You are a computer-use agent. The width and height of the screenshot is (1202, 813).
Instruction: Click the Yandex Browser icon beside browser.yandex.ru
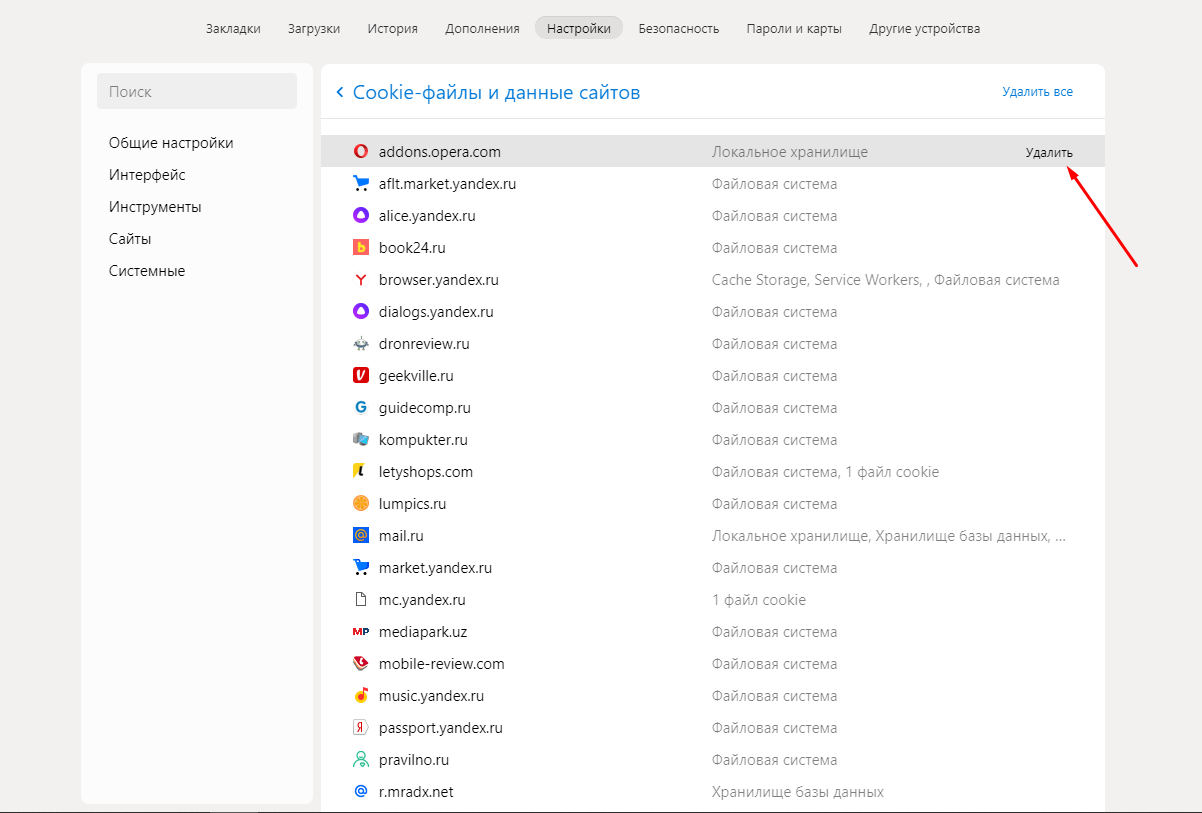361,280
